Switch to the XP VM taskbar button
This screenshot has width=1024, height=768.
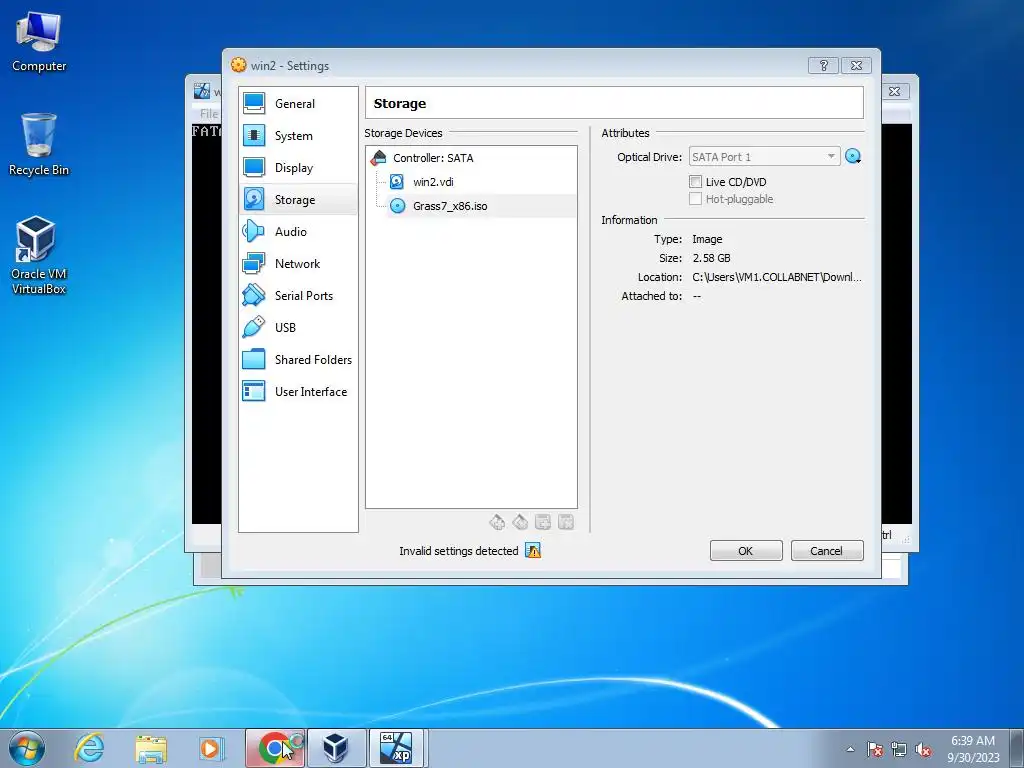(398, 748)
